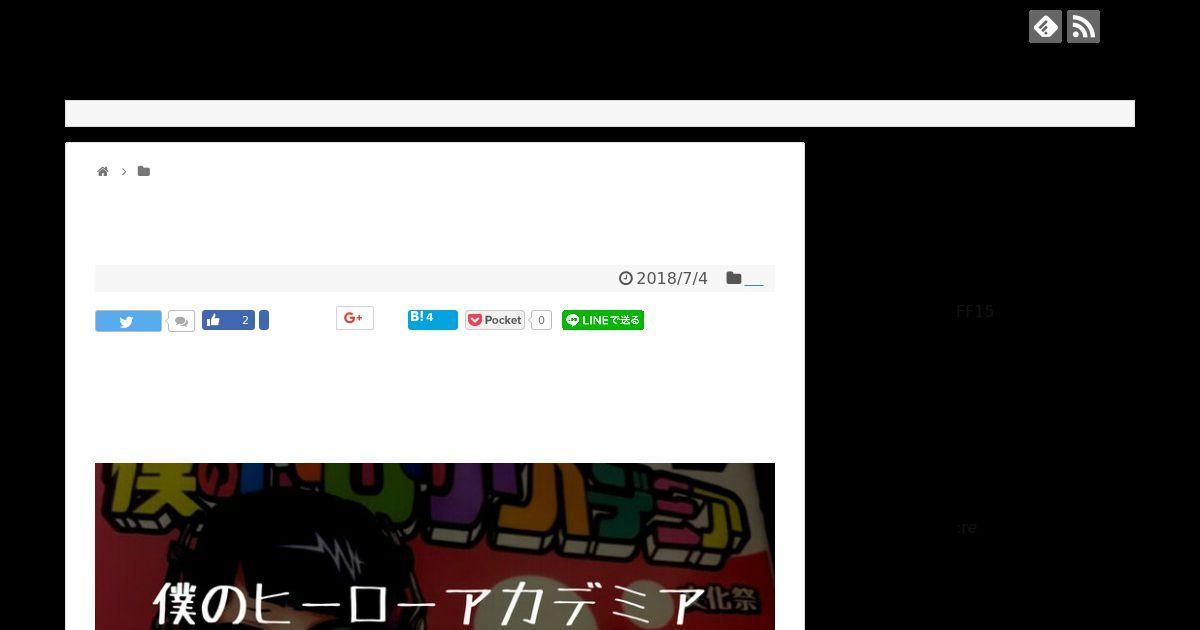This screenshot has width=1200, height=630.
Task: Click the post date 2018/7/4
Action: tap(672, 279)
